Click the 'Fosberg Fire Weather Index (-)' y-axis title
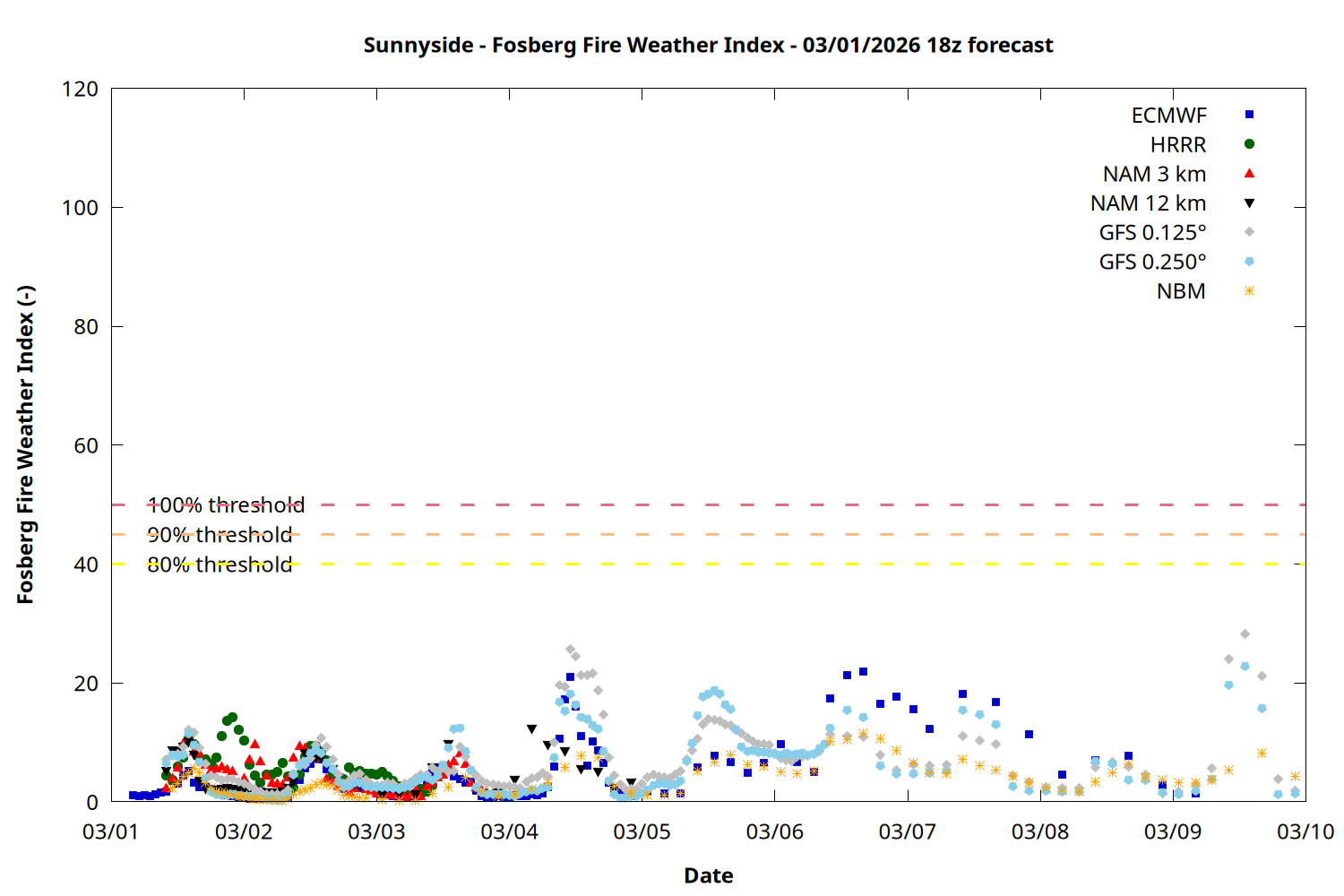1344x896 pixels. pyautogui.click(x=25, y=445)
